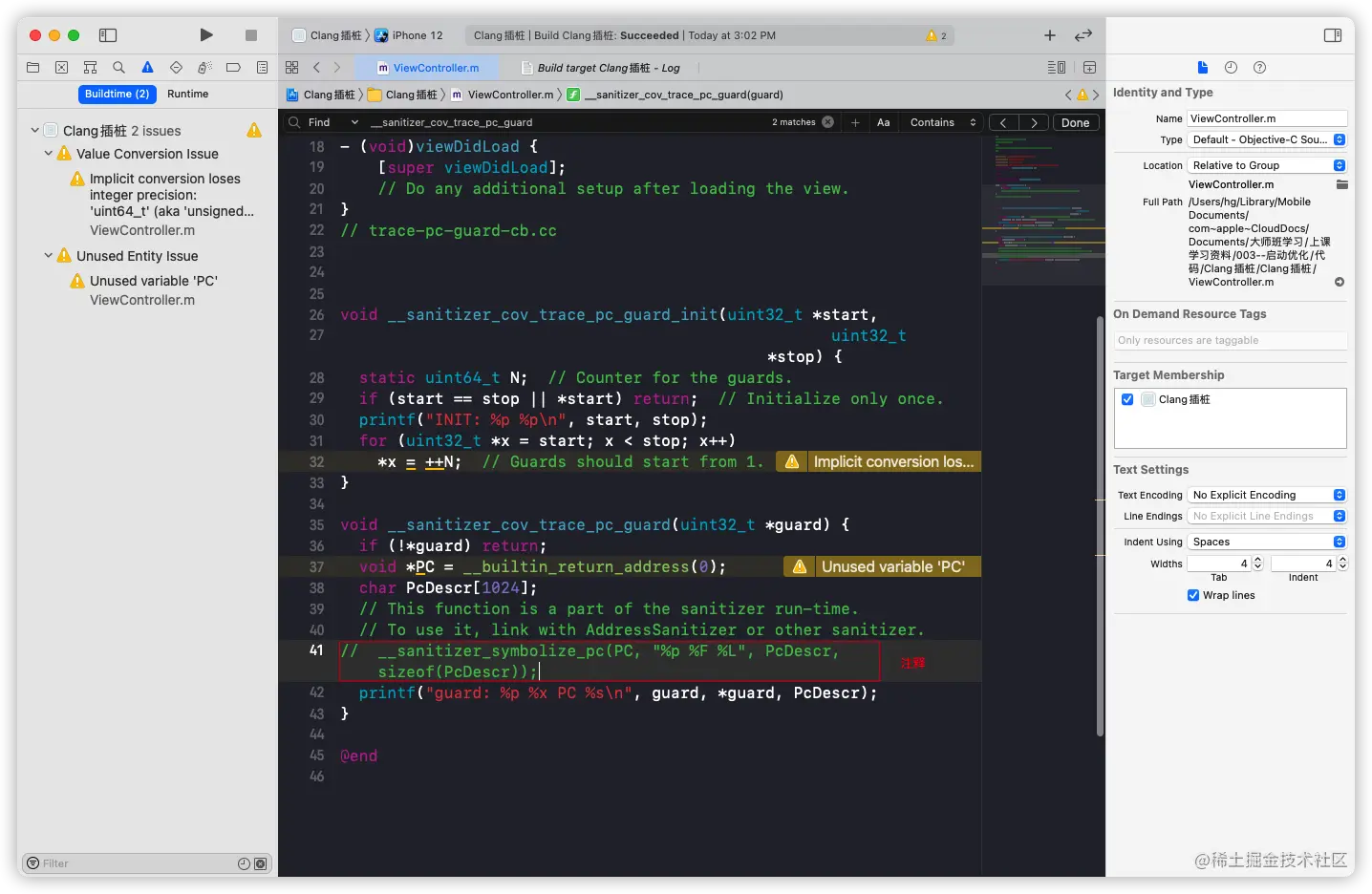Select the Clang插桩 scheme in toolbar

(327, 35)
